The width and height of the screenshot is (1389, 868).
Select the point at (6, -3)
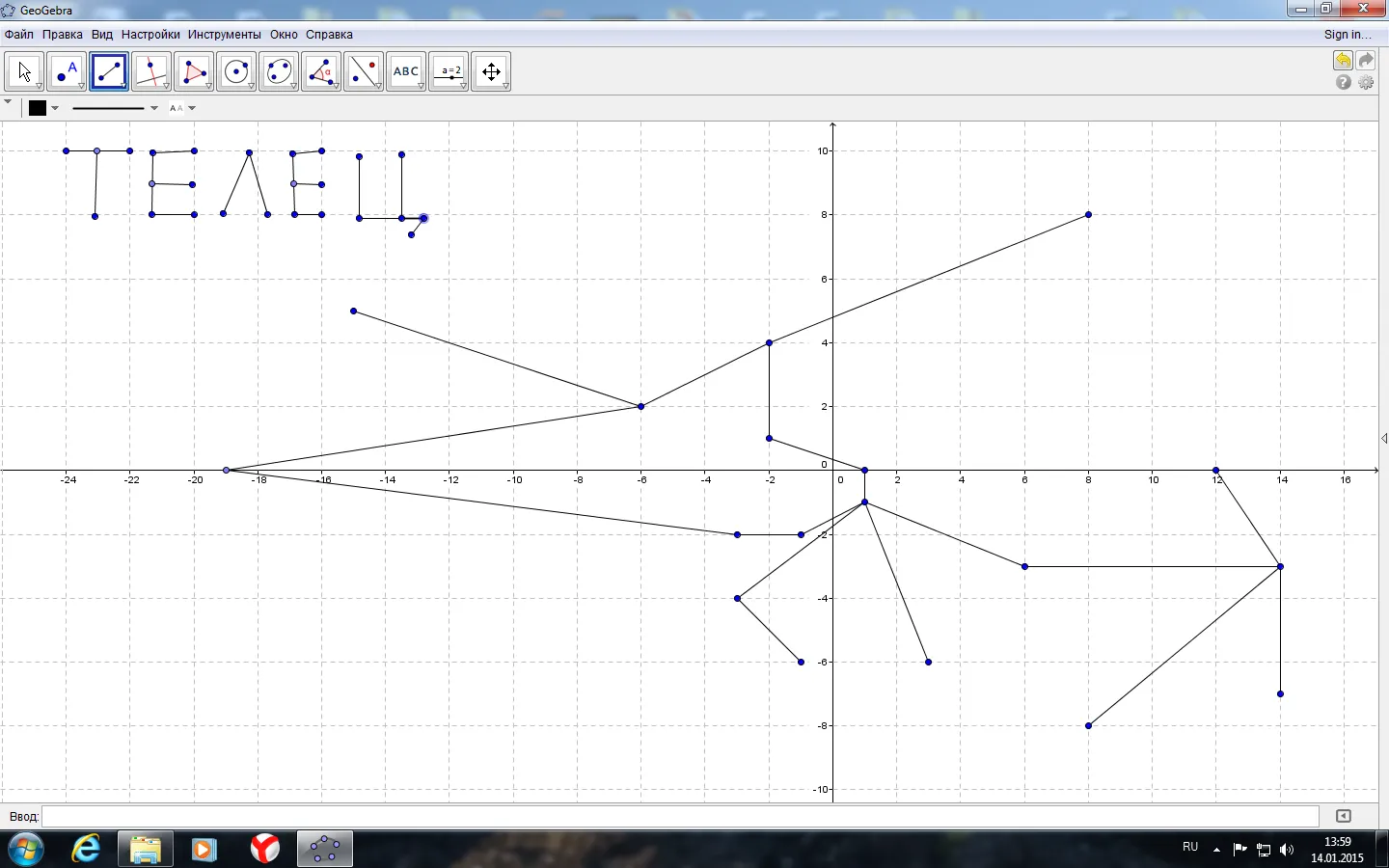tap(1025, 567)
